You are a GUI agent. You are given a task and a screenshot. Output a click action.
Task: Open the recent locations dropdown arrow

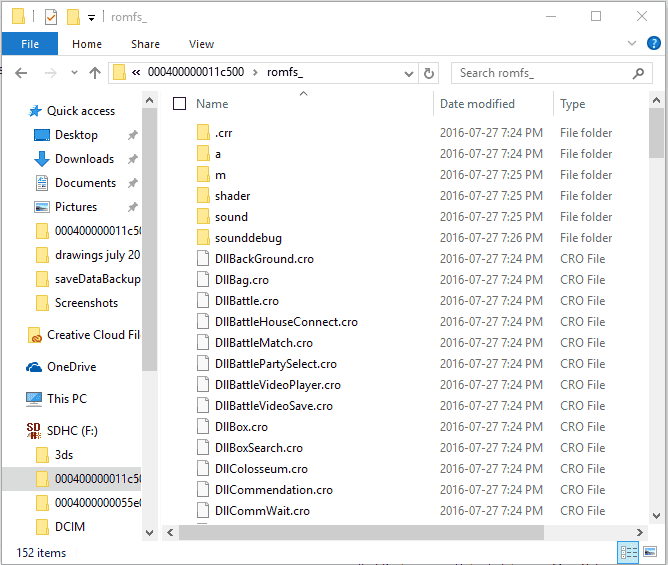[74, 73]
